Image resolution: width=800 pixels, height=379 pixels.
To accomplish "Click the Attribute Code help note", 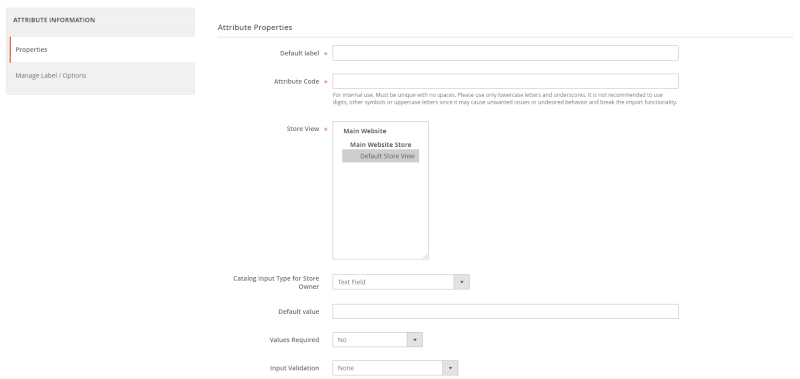I will [505, 98].
